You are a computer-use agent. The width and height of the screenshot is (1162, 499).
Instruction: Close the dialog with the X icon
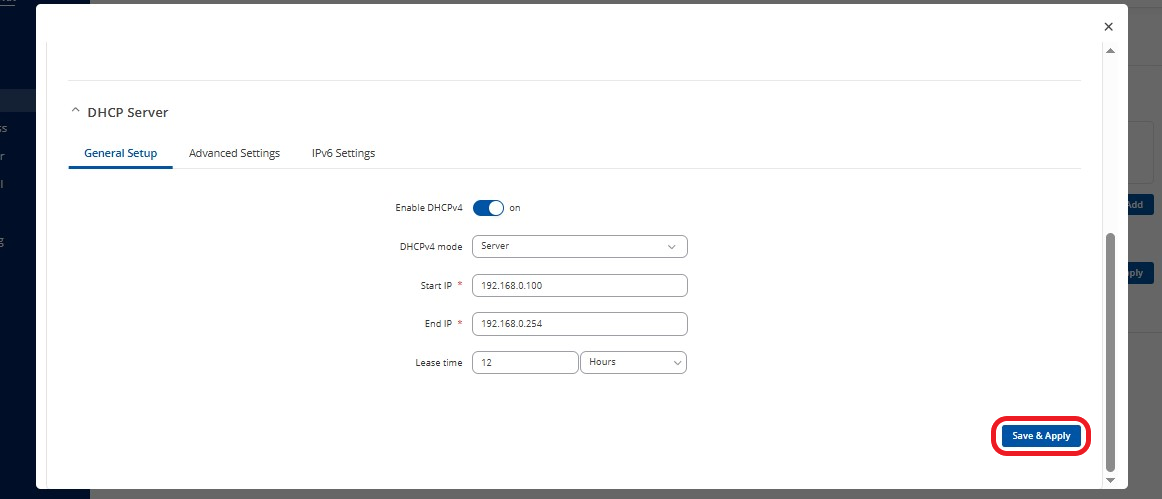1108,27
